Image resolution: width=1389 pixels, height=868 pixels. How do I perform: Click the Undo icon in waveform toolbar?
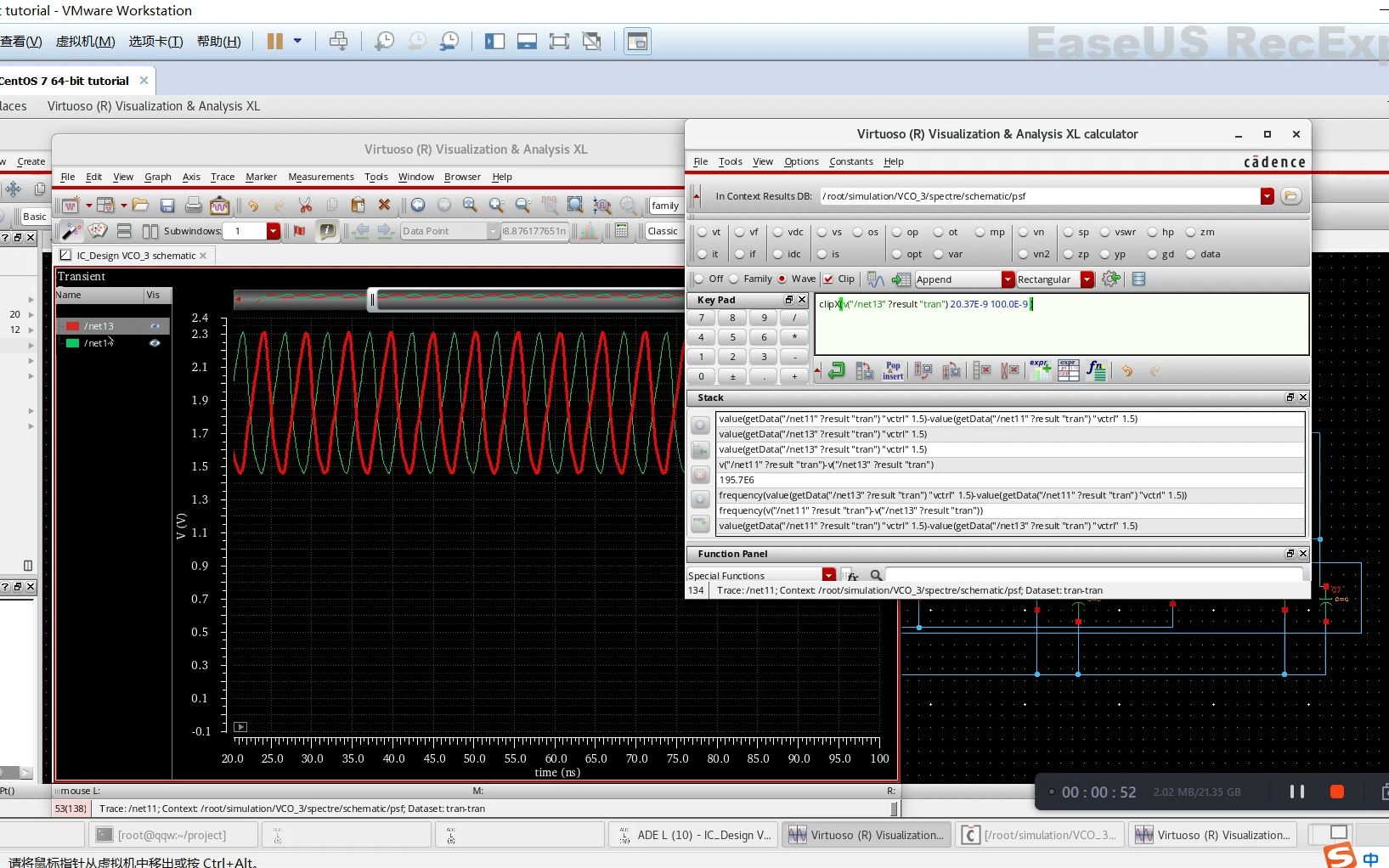point(253,206)
